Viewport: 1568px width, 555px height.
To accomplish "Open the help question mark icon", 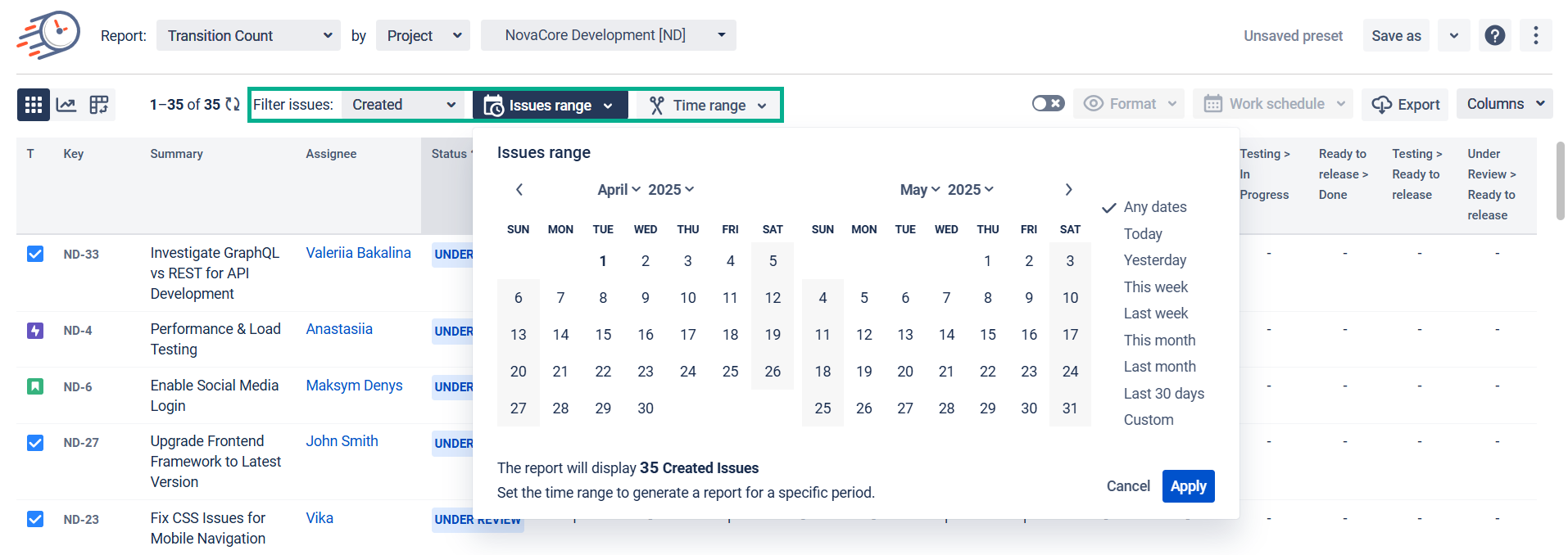I will [x=1494, y=36].
